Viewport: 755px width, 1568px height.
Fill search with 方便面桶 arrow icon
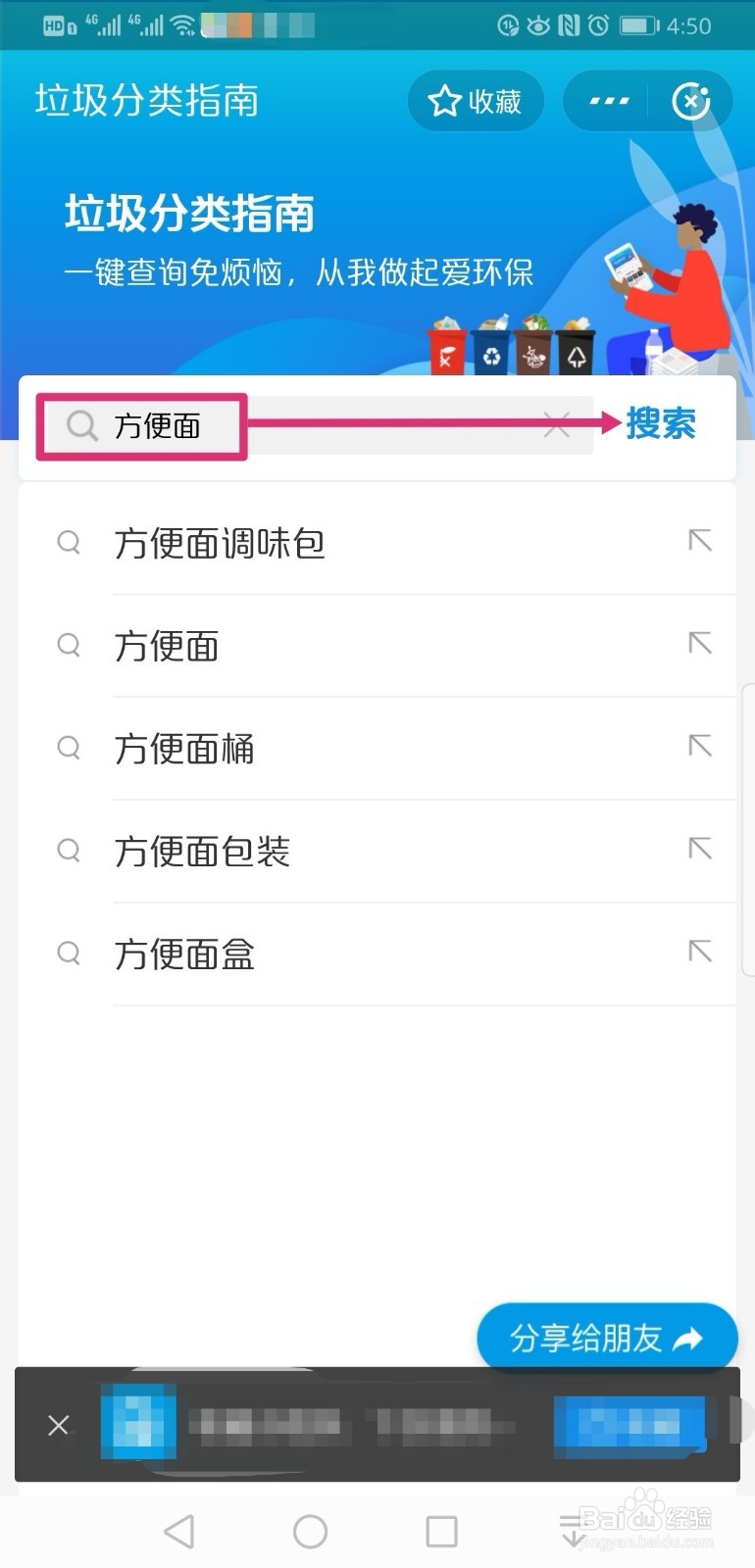700,747
